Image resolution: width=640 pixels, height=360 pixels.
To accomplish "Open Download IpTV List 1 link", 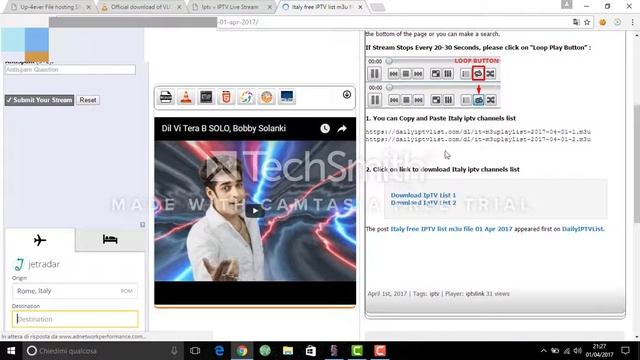I will click(423, 195).
